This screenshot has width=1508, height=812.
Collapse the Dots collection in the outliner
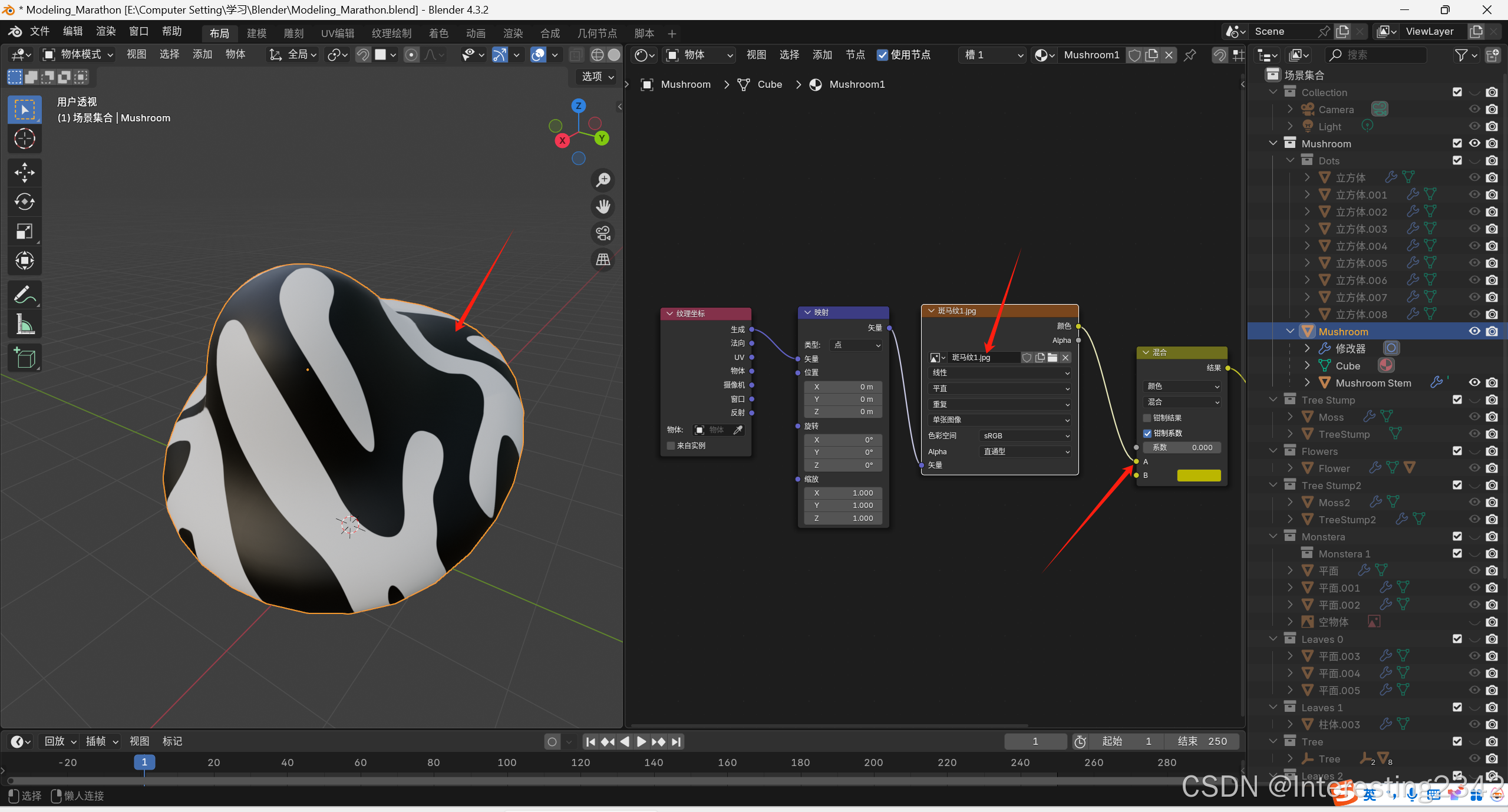click(x=1290, y=161)
